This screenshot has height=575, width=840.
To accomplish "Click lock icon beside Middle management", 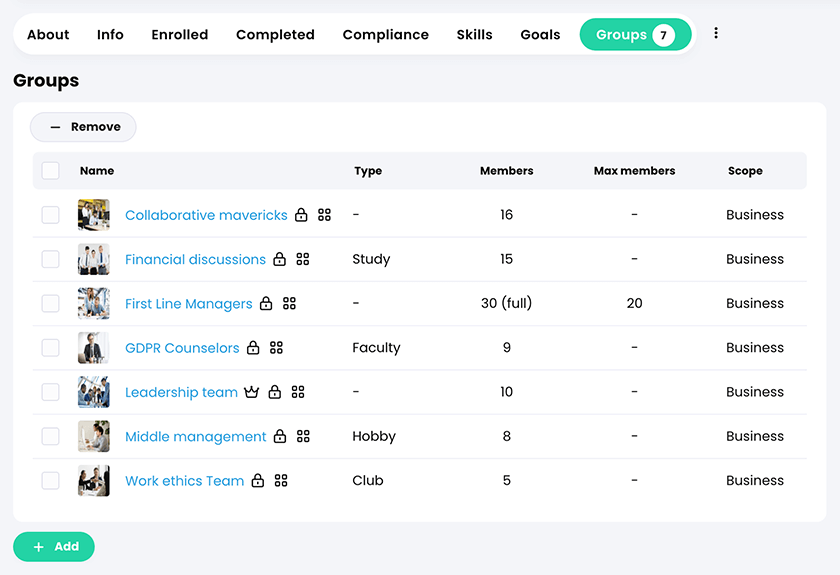I will click(x=280, y=436).
